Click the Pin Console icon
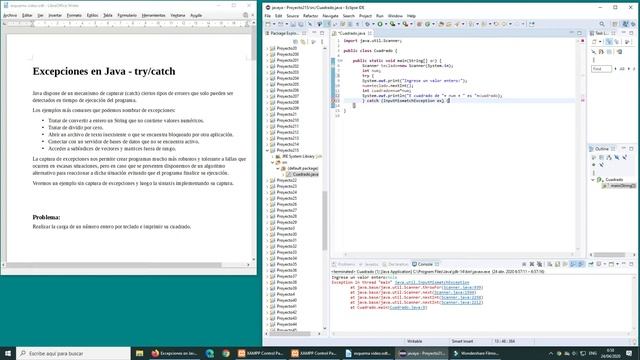The width and height of the screenshot is (640, 360). (x=591, y=264)
